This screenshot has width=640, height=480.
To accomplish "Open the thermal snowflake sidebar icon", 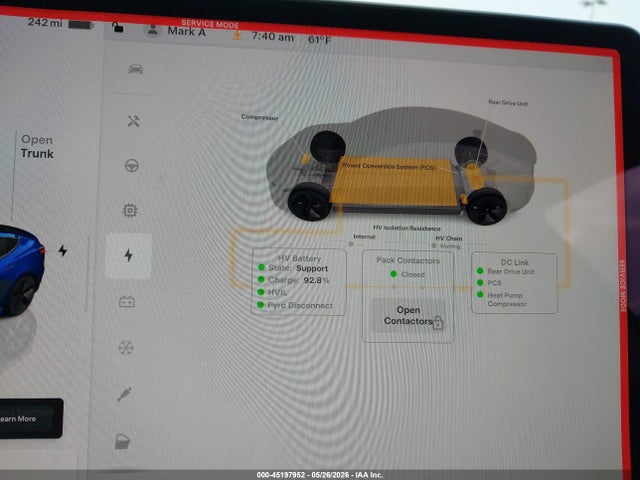I will coord(126,348).
